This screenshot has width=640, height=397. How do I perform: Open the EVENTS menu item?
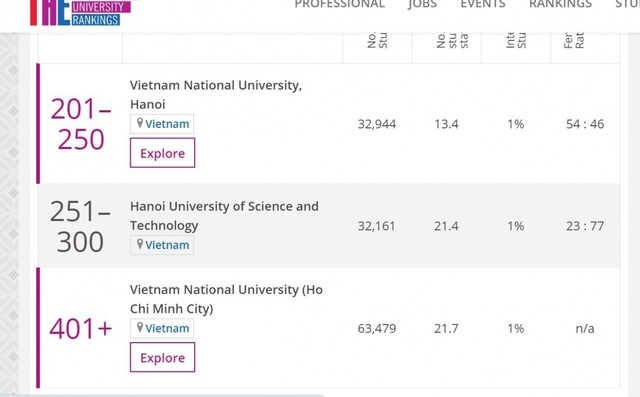pos(483,4)
